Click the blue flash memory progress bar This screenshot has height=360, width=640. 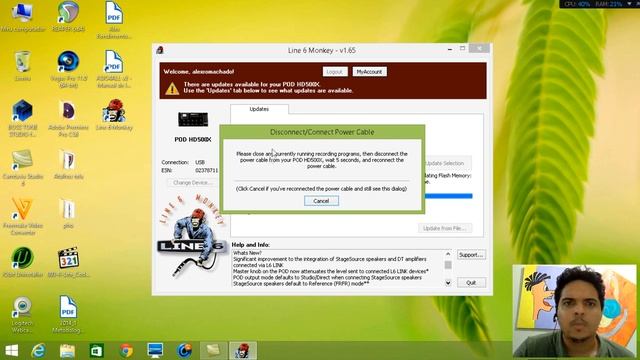pos(448,196)
